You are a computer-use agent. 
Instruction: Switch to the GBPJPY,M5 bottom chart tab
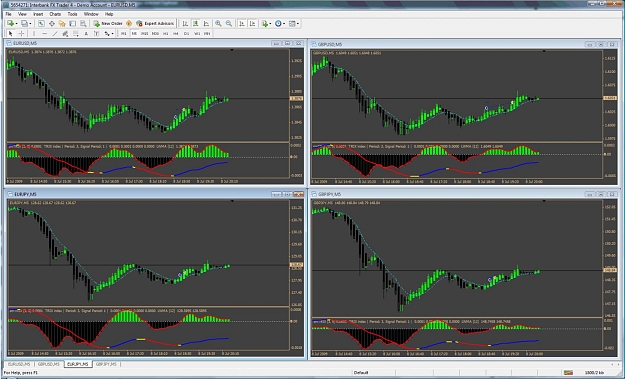(x=106, y=364)
